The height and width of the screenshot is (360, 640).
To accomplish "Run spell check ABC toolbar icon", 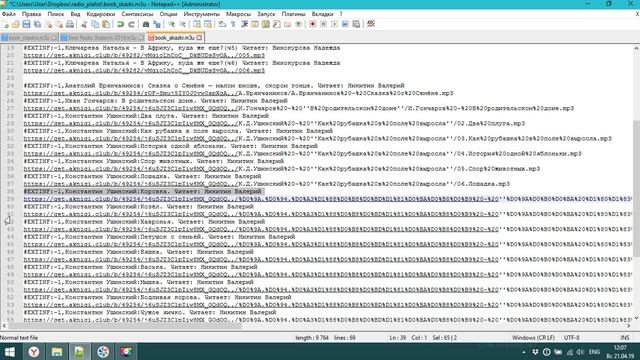I will pos(371,24).
